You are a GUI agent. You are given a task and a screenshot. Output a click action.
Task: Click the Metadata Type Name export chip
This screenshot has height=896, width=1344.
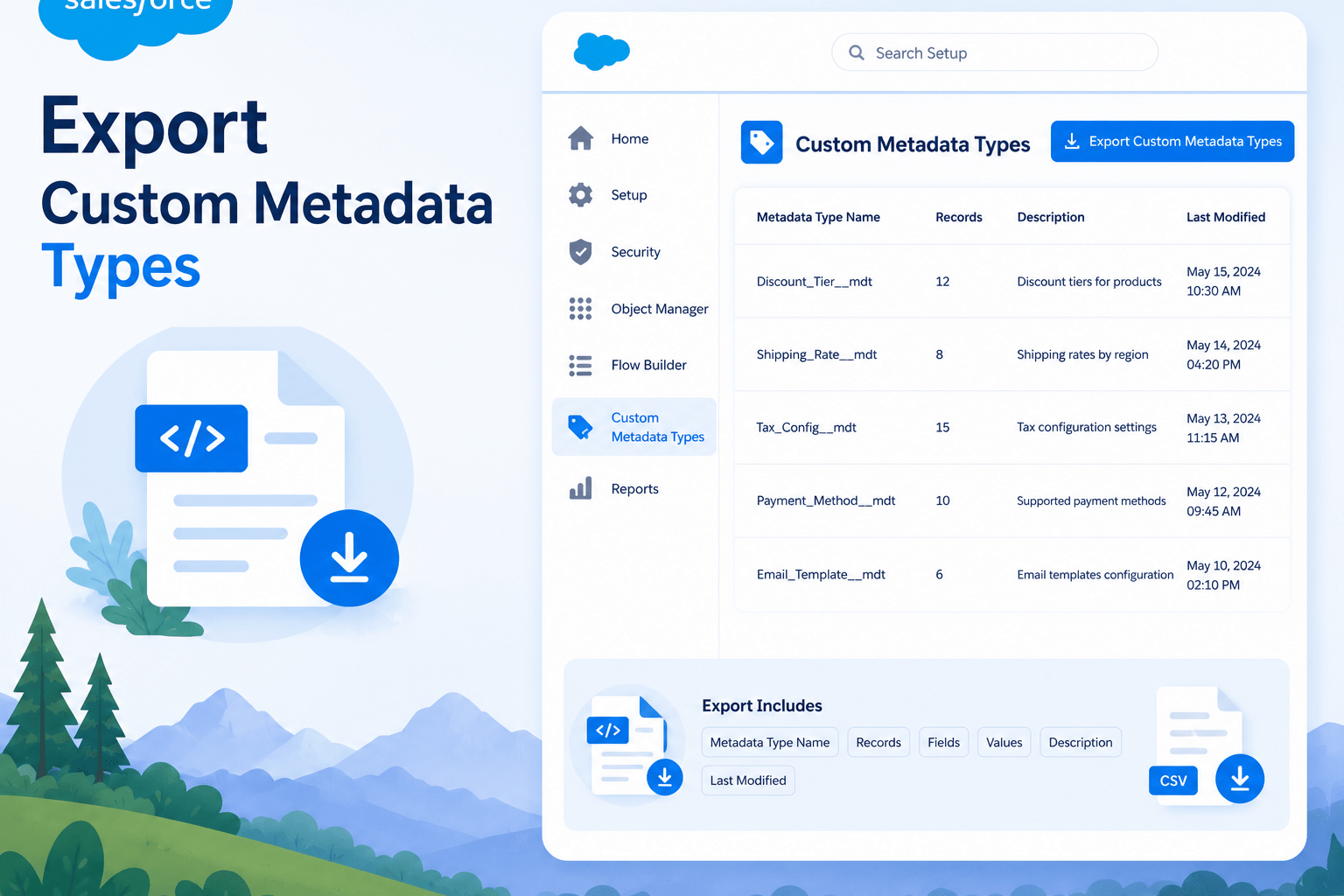[770, 742]
